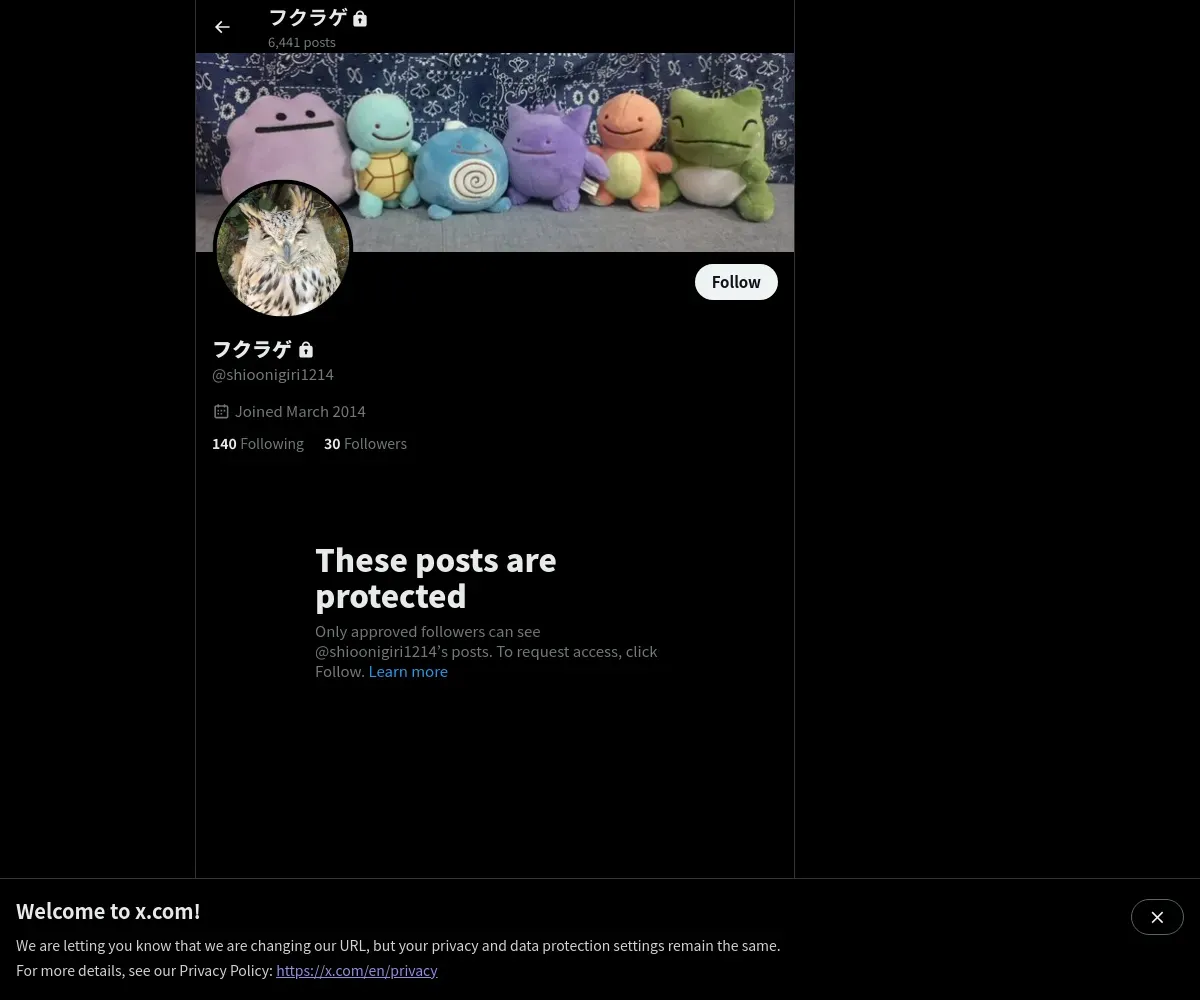Click the フクラゲ name in the header

point(308,17)
